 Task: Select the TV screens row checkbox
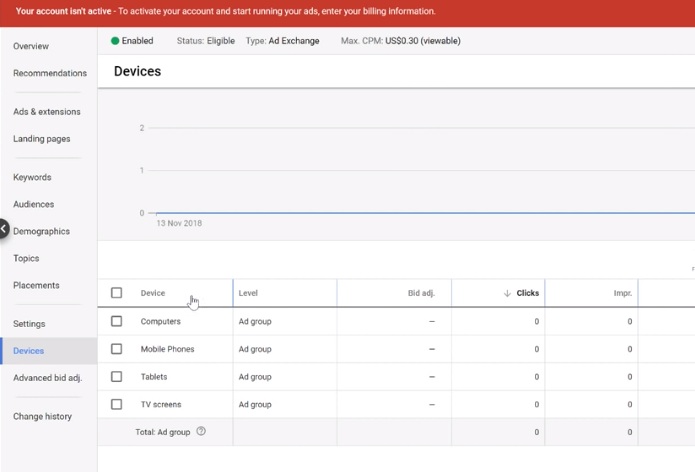point(117,404)
